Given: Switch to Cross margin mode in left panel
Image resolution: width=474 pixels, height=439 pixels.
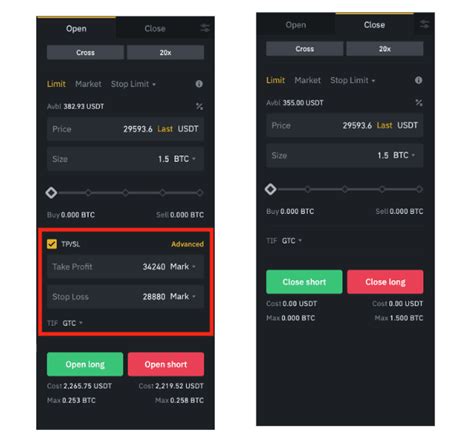Looking at the screenshot, I should pyautogui.click(x=85, y=52).
